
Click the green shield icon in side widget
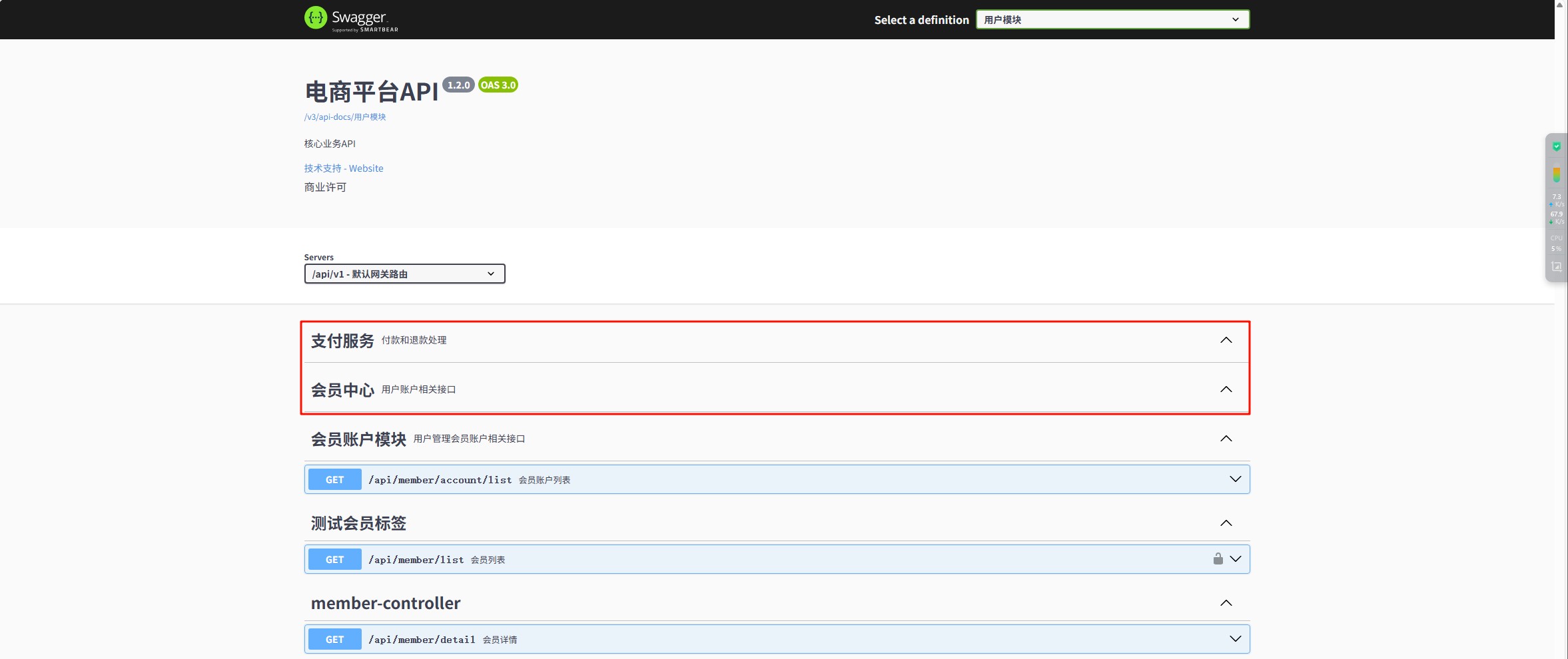point(1557,146)
